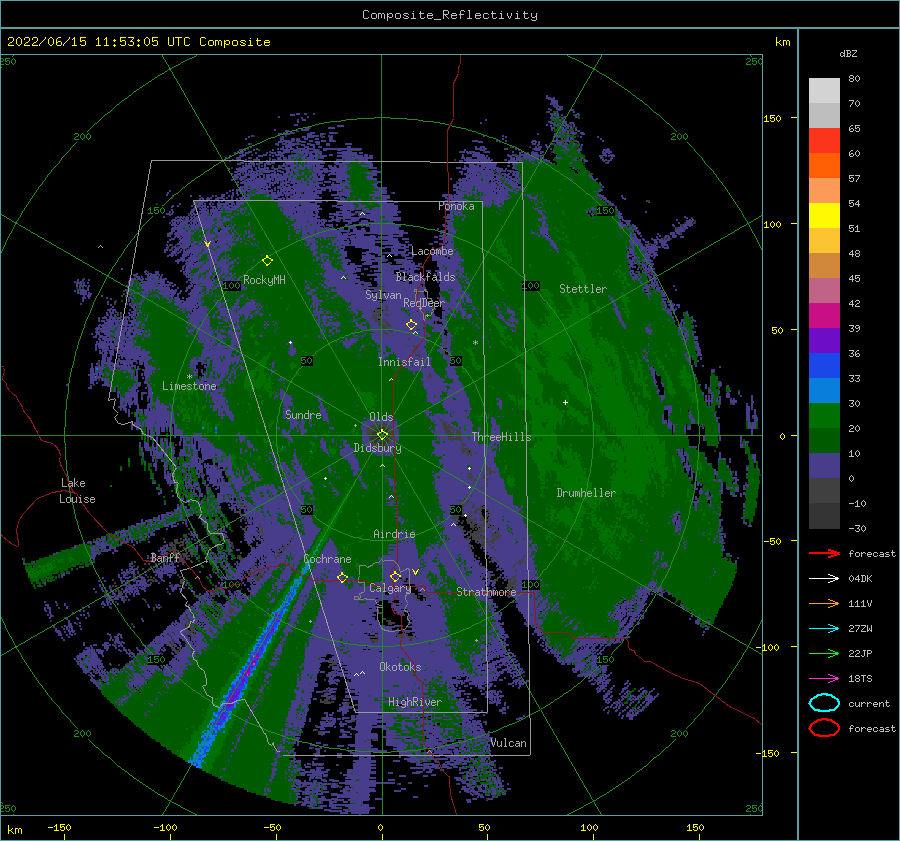Screen dimensions: 900x841
Task: Select the yellow diamond marker near RockyMH
Action: pyautogui.click(x=267, y=261)
